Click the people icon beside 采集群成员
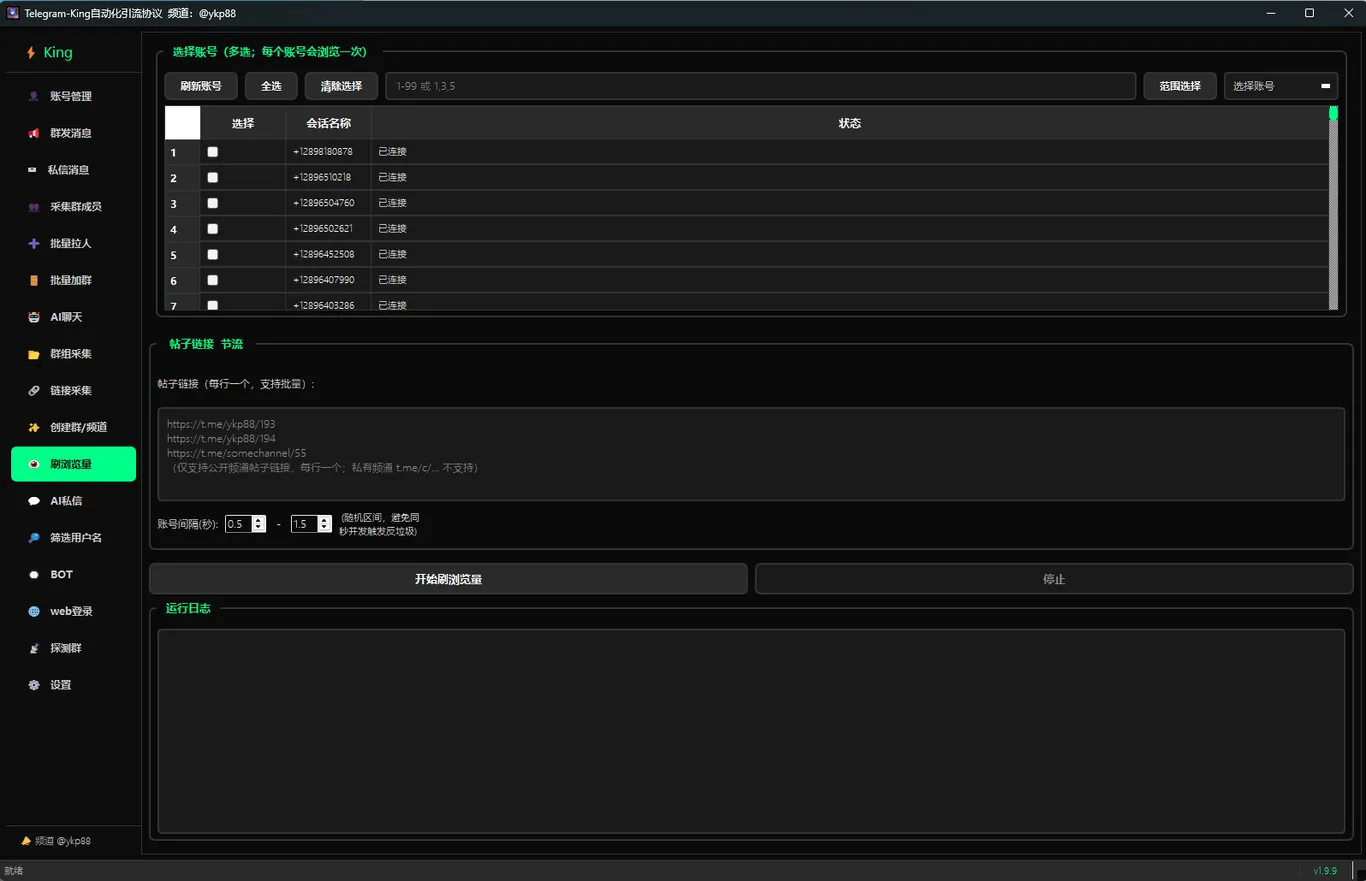The height and width of the screenshot is (881, 1366). click(34, 207)
